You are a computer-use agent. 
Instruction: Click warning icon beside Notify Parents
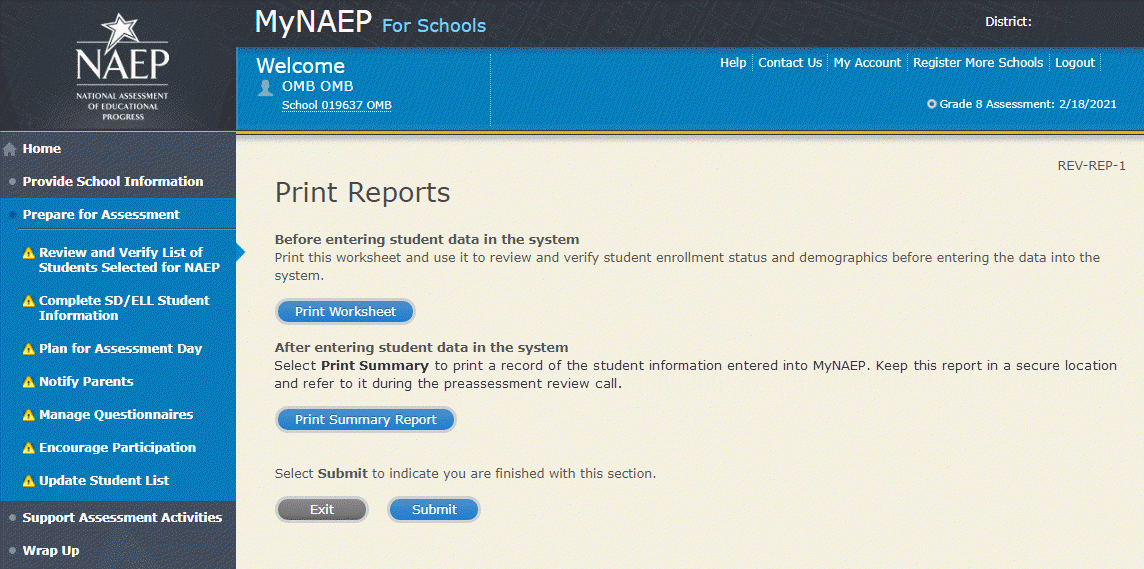point(29,382)
